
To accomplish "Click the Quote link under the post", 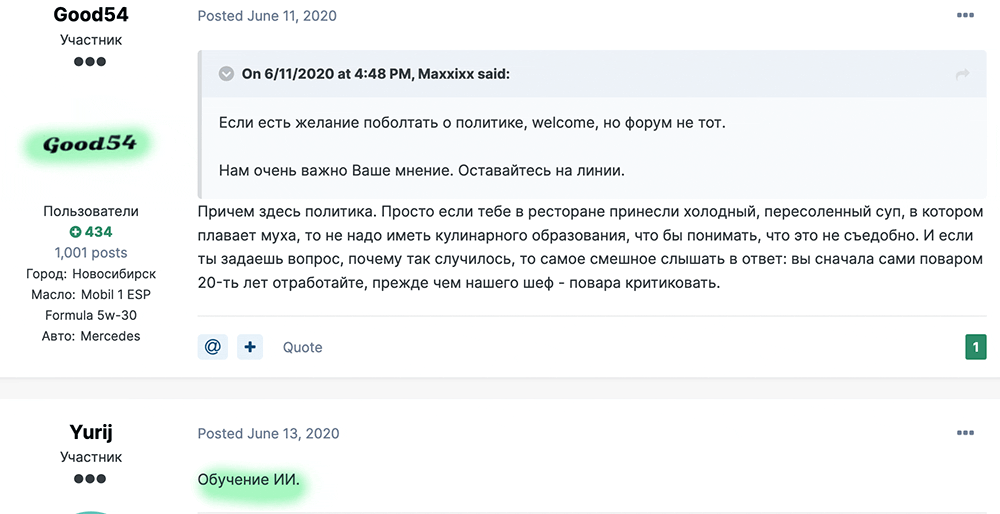I will point(302,348).
